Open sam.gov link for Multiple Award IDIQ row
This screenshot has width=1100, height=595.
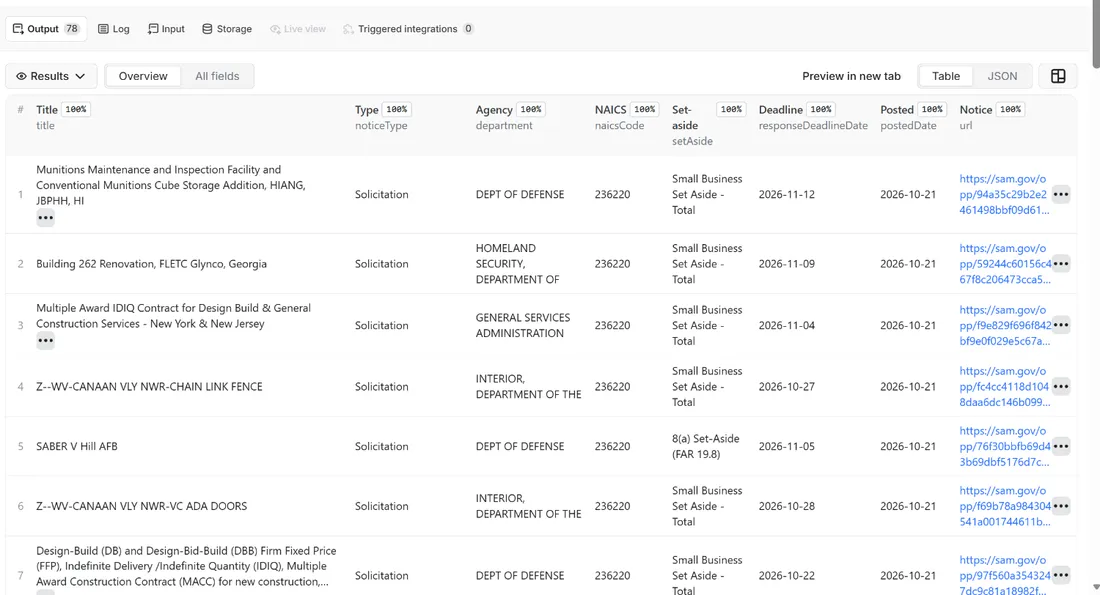(x=1005, y=325)
